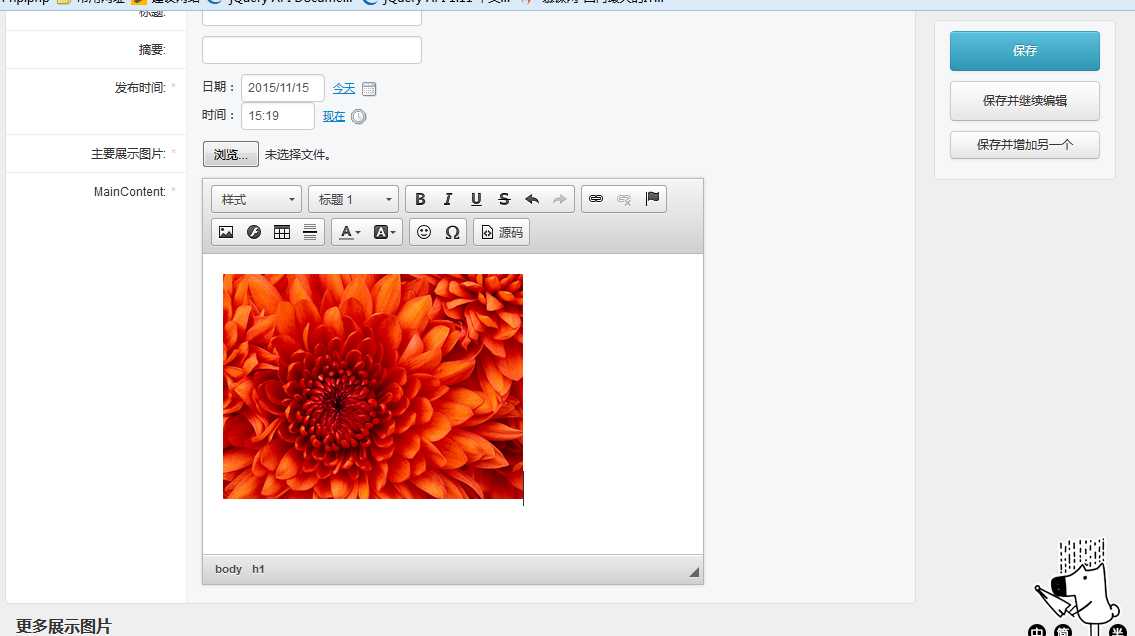Focus the 日期 date input field

pyautogui.click(x=282, y=88)
